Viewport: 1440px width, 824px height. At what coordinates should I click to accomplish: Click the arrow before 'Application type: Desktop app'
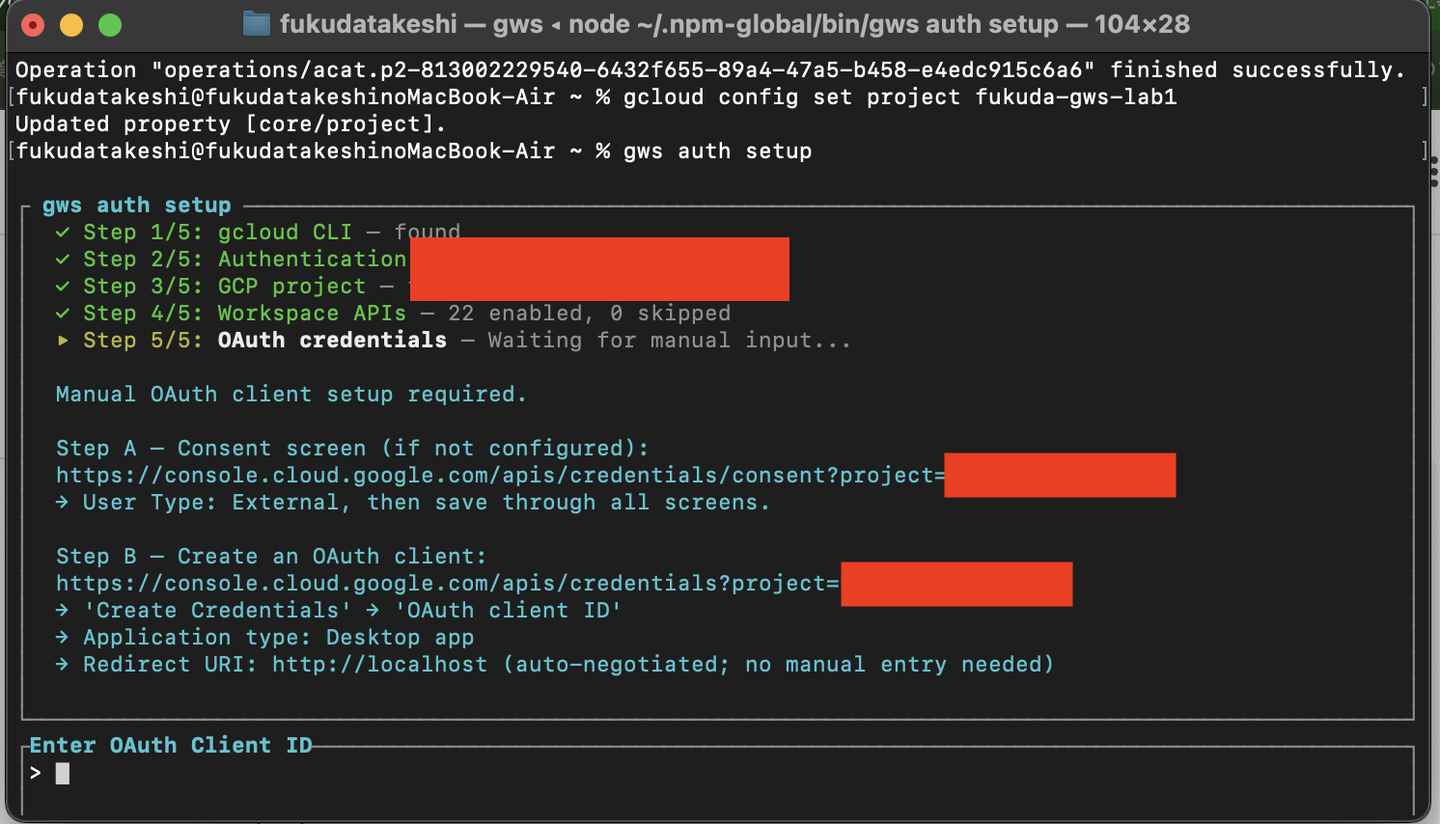point(63,637)
